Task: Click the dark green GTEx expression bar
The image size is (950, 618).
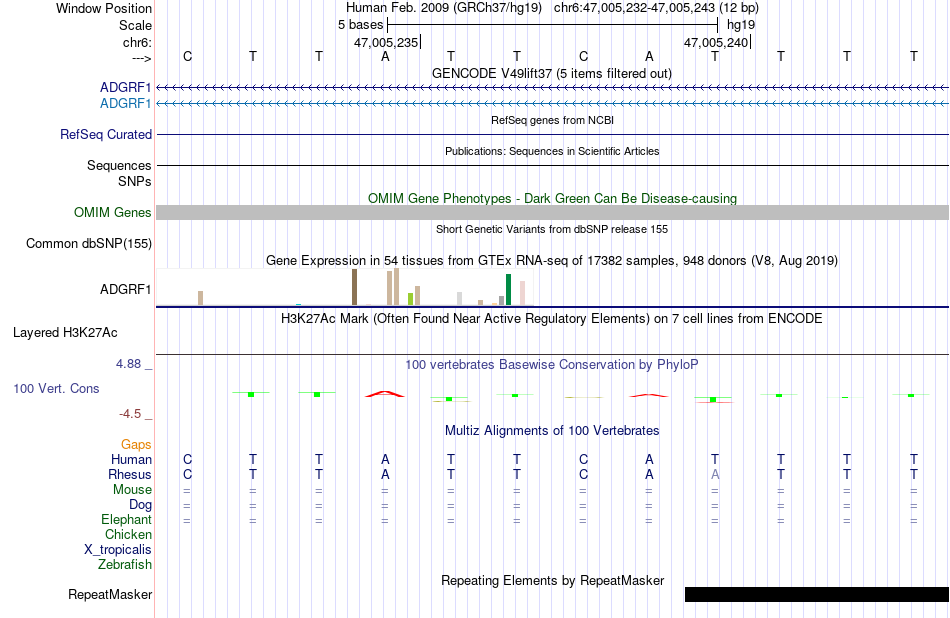Action: (x=508, y=290)
